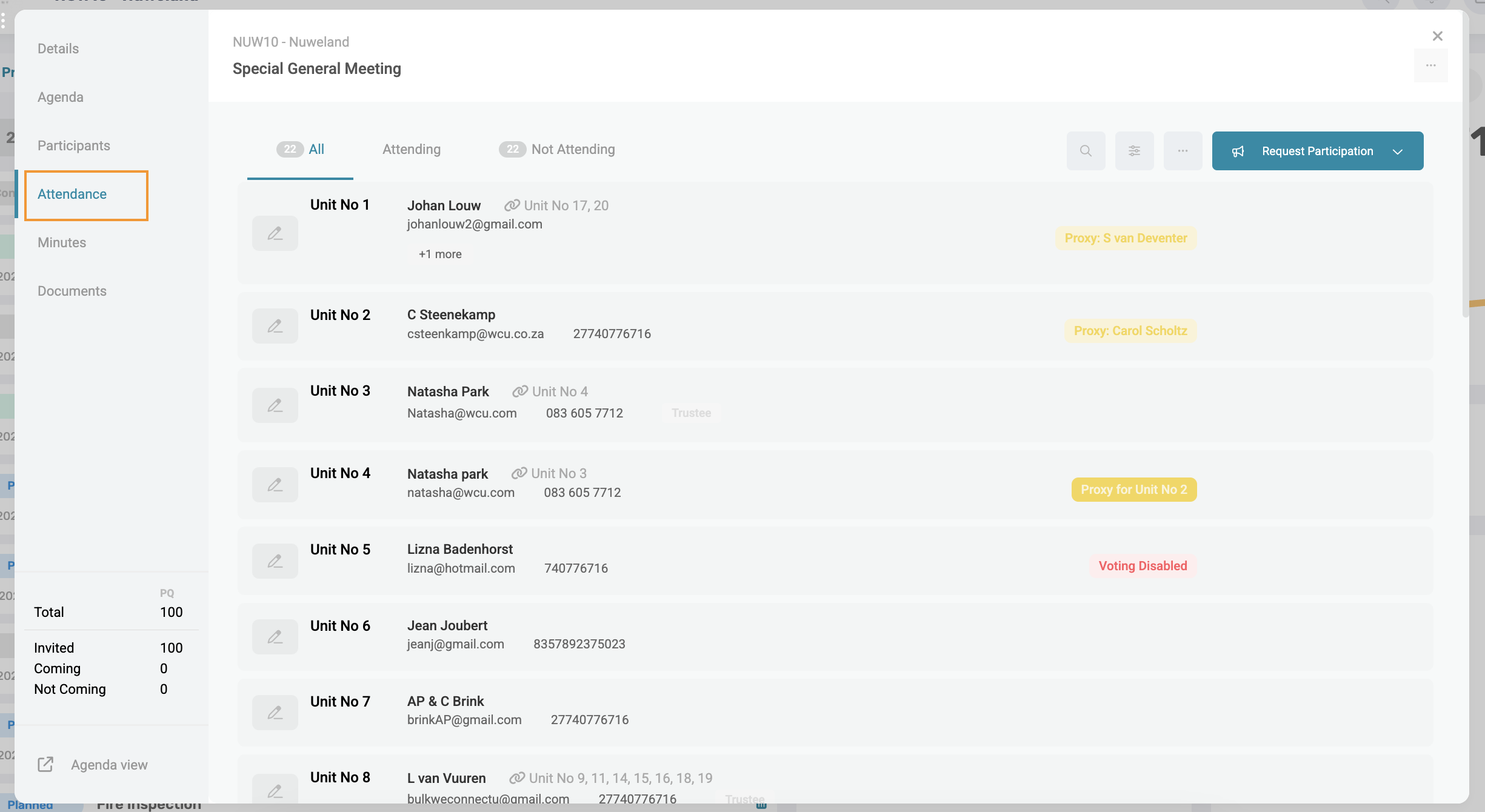
Task: Go to Minutes section in sidebar
Action: coord(62,242)
